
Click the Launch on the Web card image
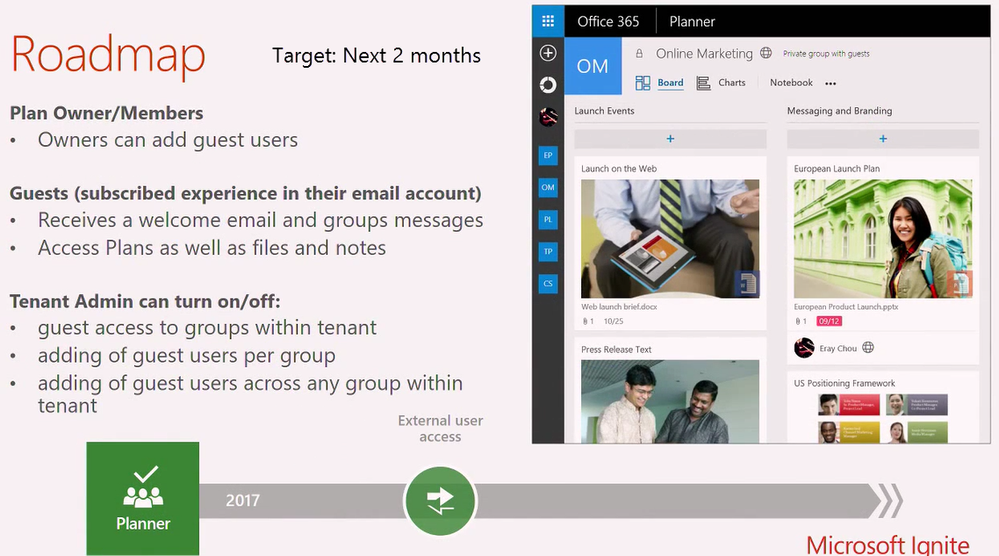670,239
